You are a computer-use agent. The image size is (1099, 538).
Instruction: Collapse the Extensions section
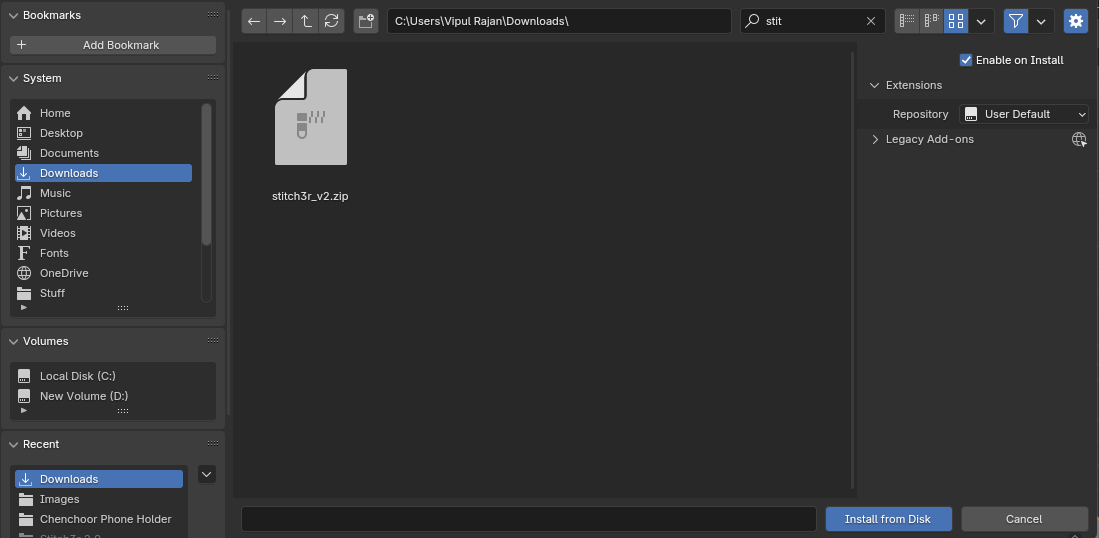874,85
